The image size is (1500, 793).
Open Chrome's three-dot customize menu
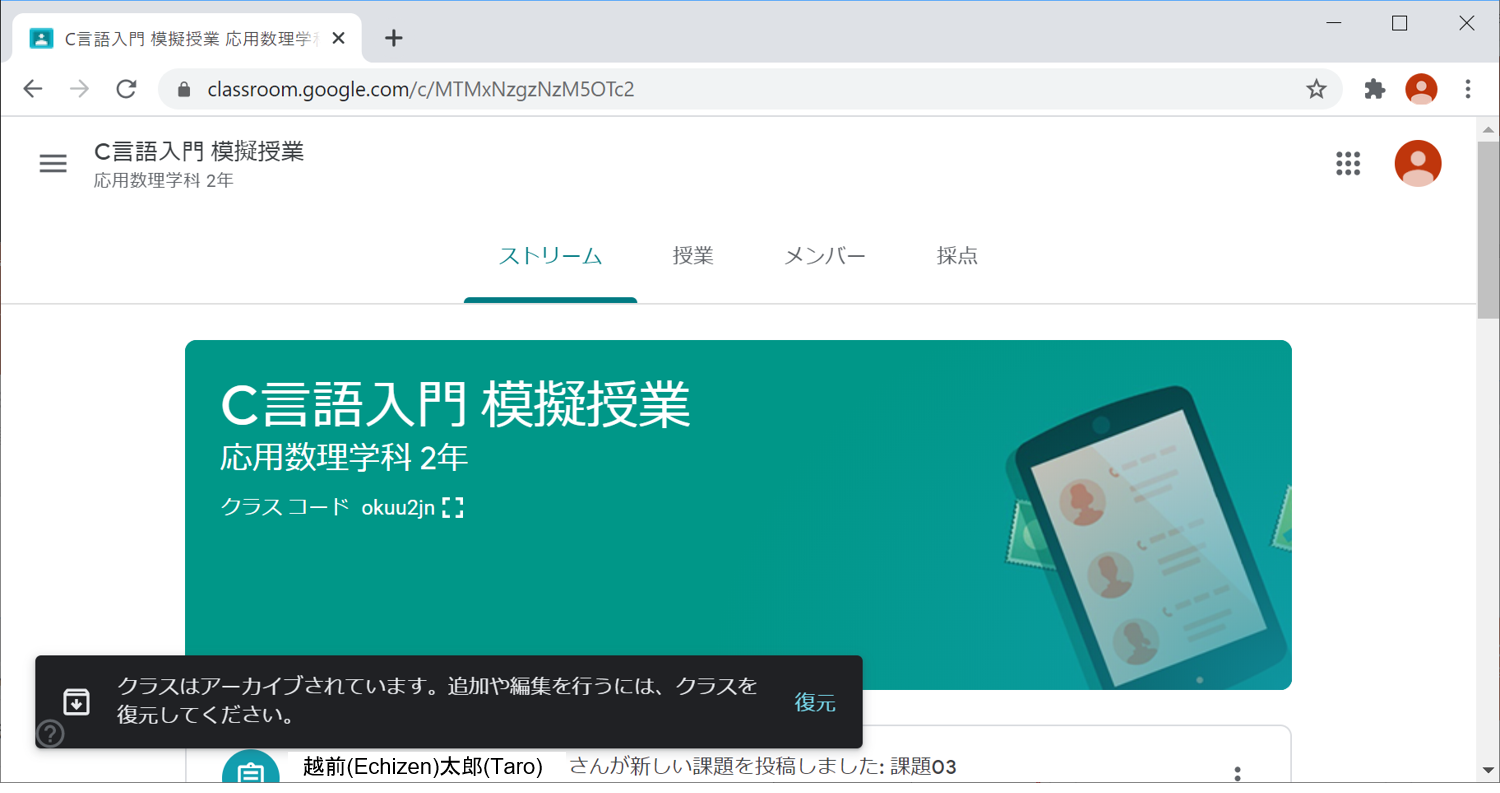click(1468, 90)
